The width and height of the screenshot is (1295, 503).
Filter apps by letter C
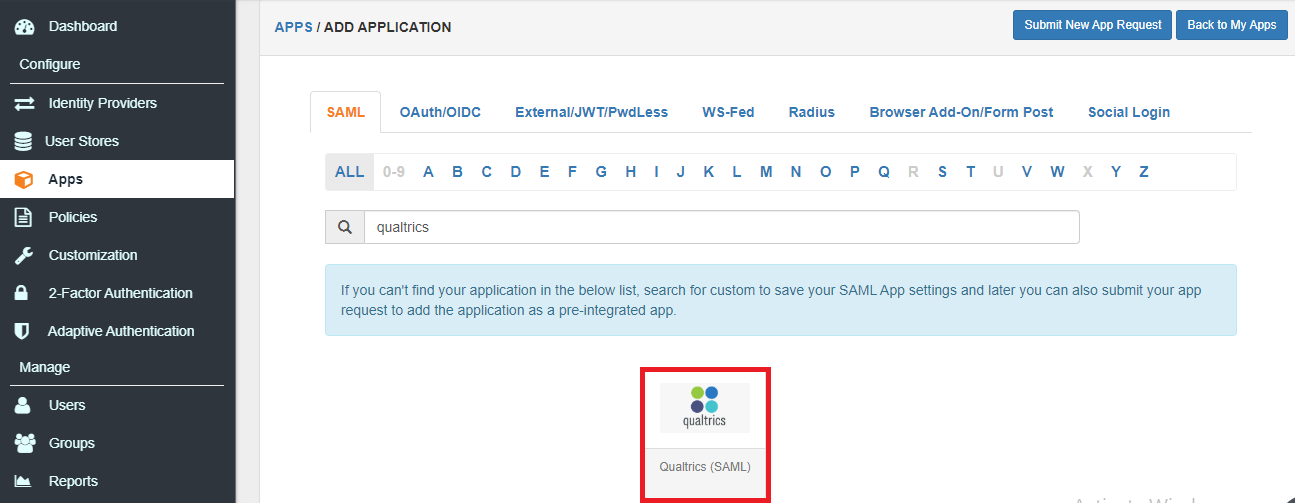486,172
